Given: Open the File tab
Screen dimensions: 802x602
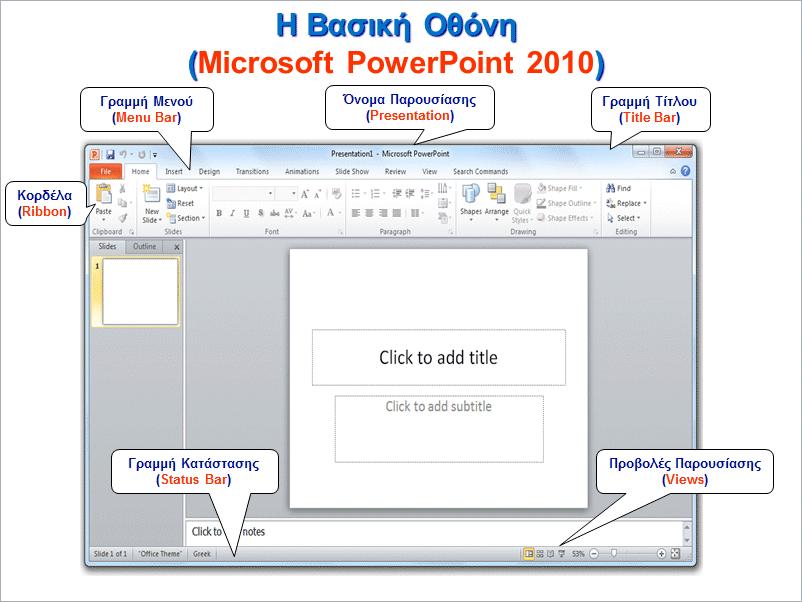Looking at the screenshot, I should click(105, 171).
